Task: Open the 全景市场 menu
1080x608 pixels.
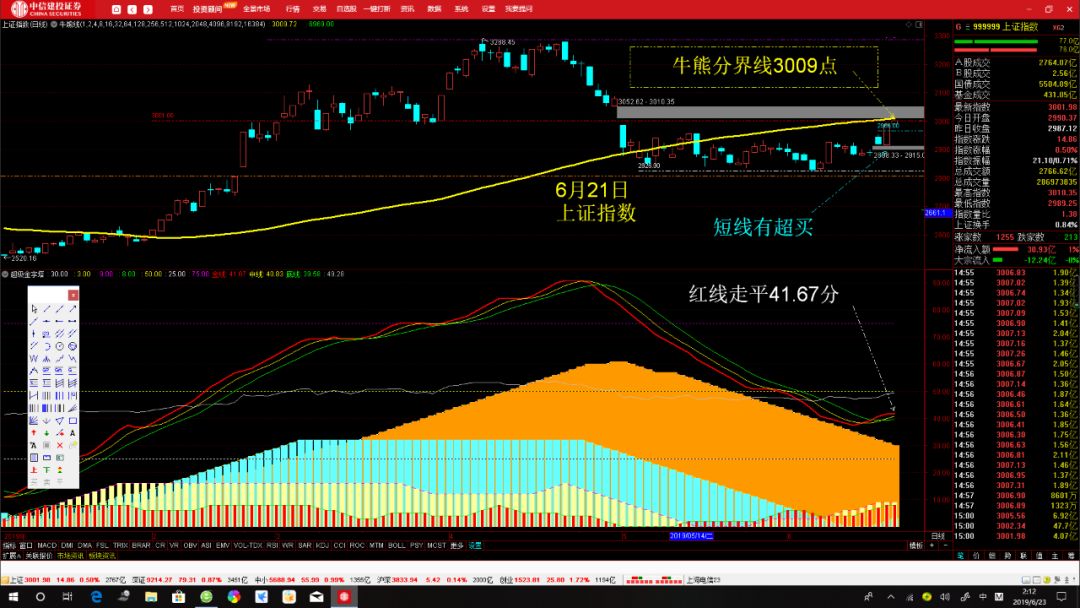Action: tap(256, 9)
